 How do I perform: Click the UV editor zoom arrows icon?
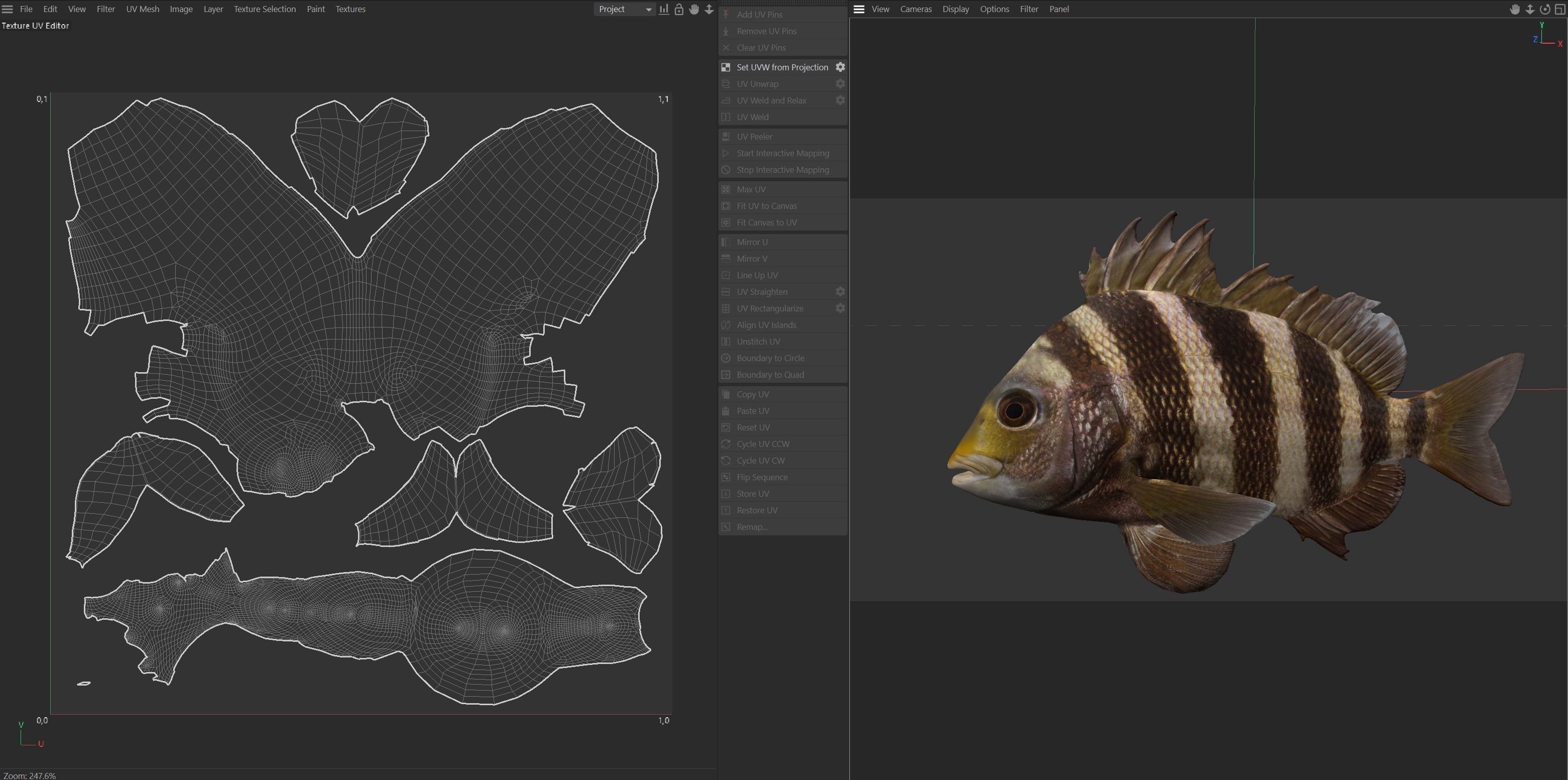click(709, 9)
